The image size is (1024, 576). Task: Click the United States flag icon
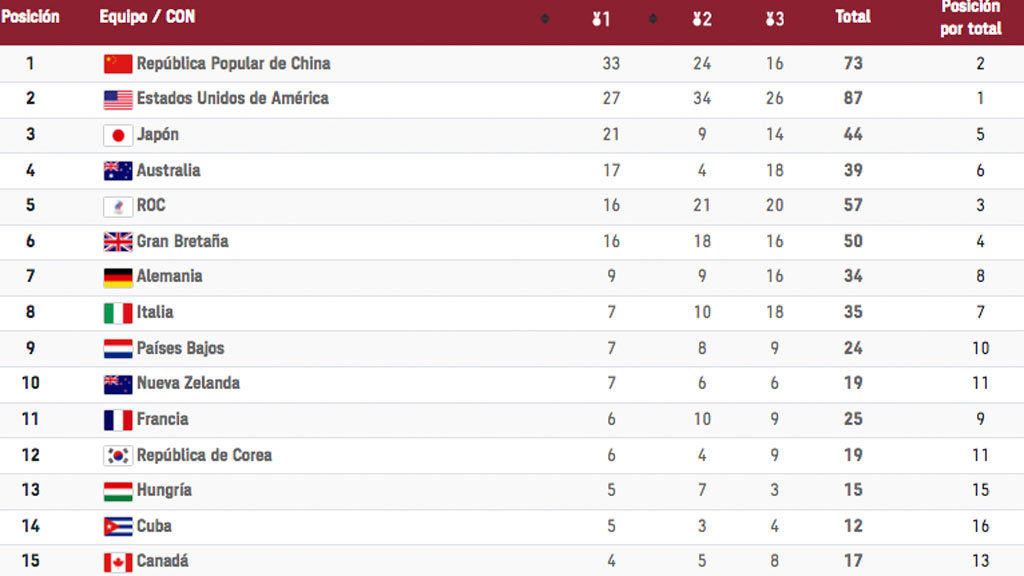pyautogui.click(x=118, y=99)
